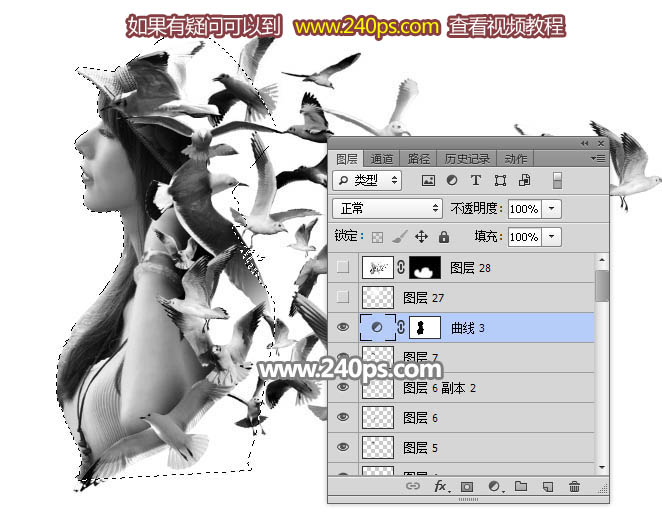Switch to the 图层 tab

347,159
